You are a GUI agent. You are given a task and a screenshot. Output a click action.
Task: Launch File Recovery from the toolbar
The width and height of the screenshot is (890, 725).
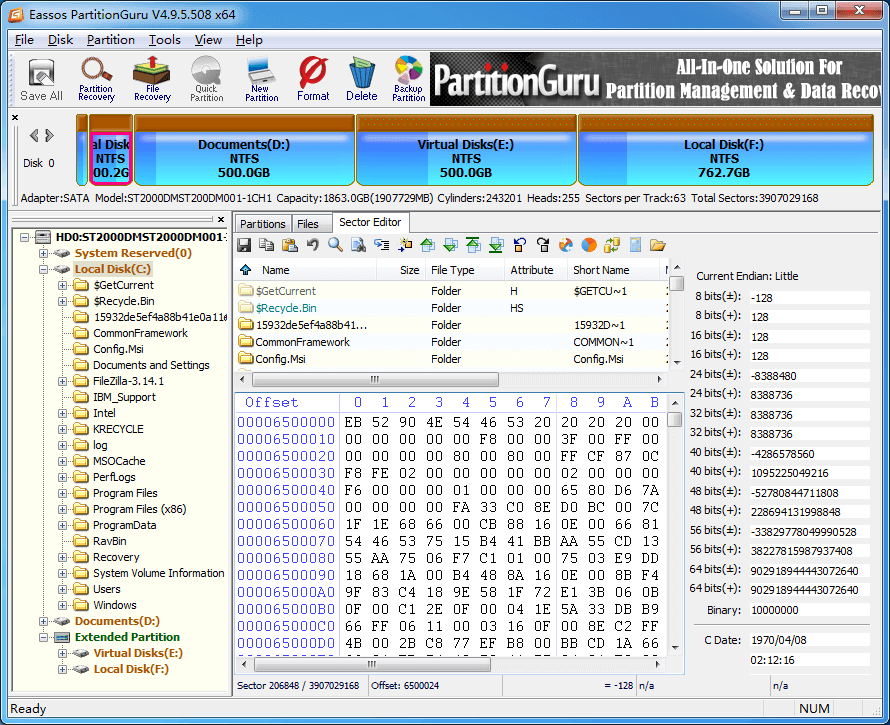pos(152,79)
